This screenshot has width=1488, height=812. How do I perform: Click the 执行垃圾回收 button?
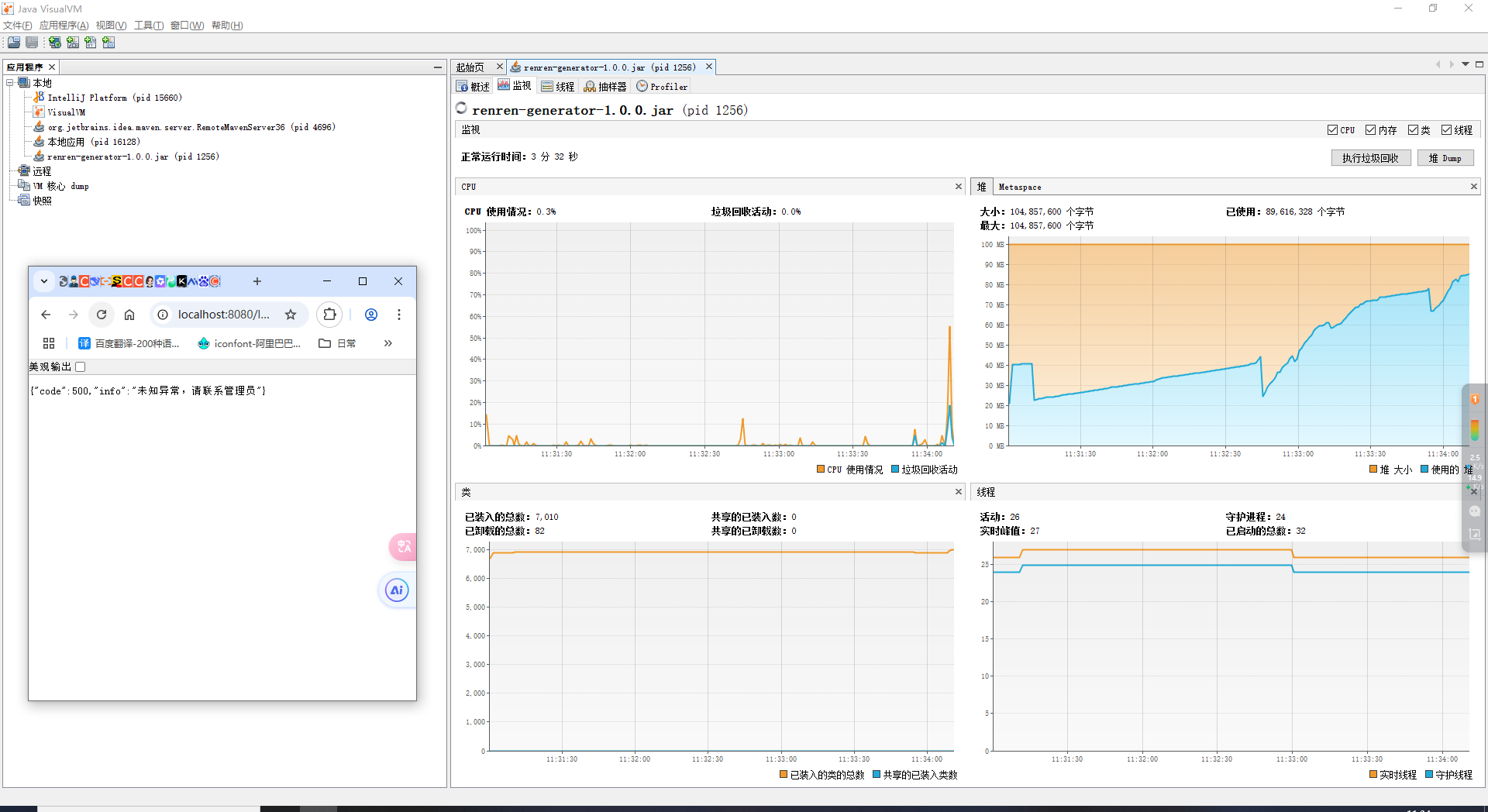click(1370, 158)
